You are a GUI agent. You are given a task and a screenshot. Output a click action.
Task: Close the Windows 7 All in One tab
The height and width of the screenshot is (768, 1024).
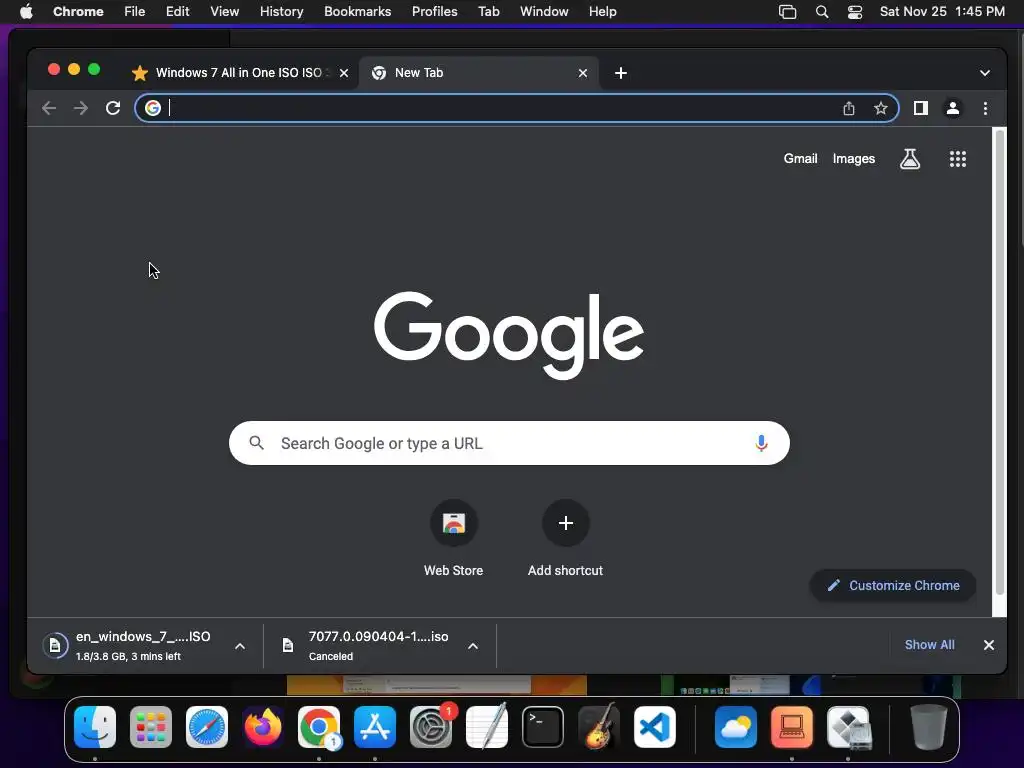click(x=344, y=73)
